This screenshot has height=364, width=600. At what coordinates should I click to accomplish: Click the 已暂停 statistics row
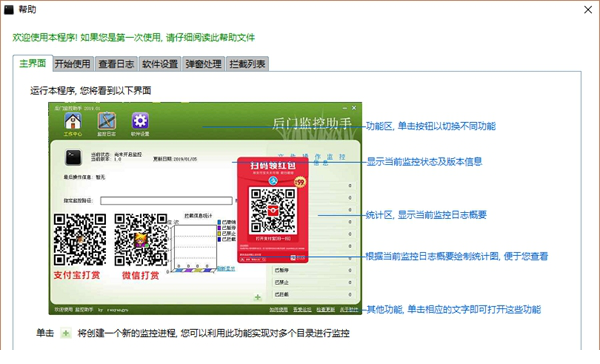(313, 270)
